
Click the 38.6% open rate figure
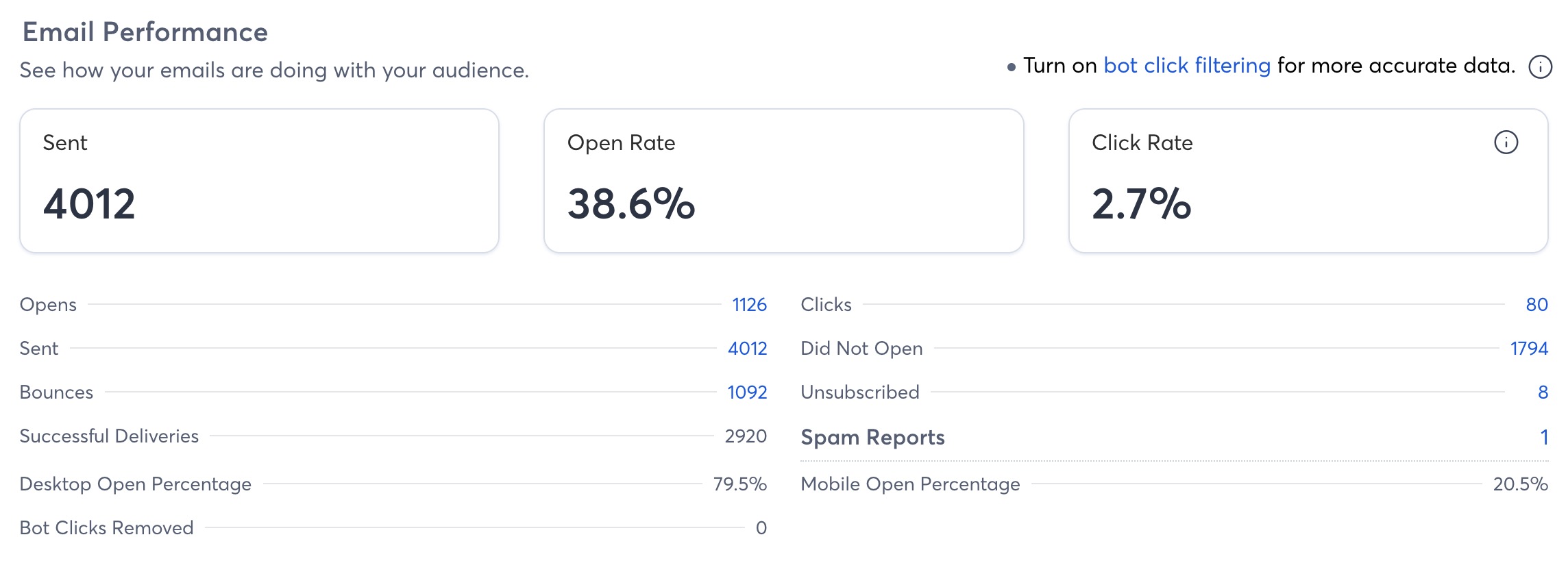click(631, 204)
